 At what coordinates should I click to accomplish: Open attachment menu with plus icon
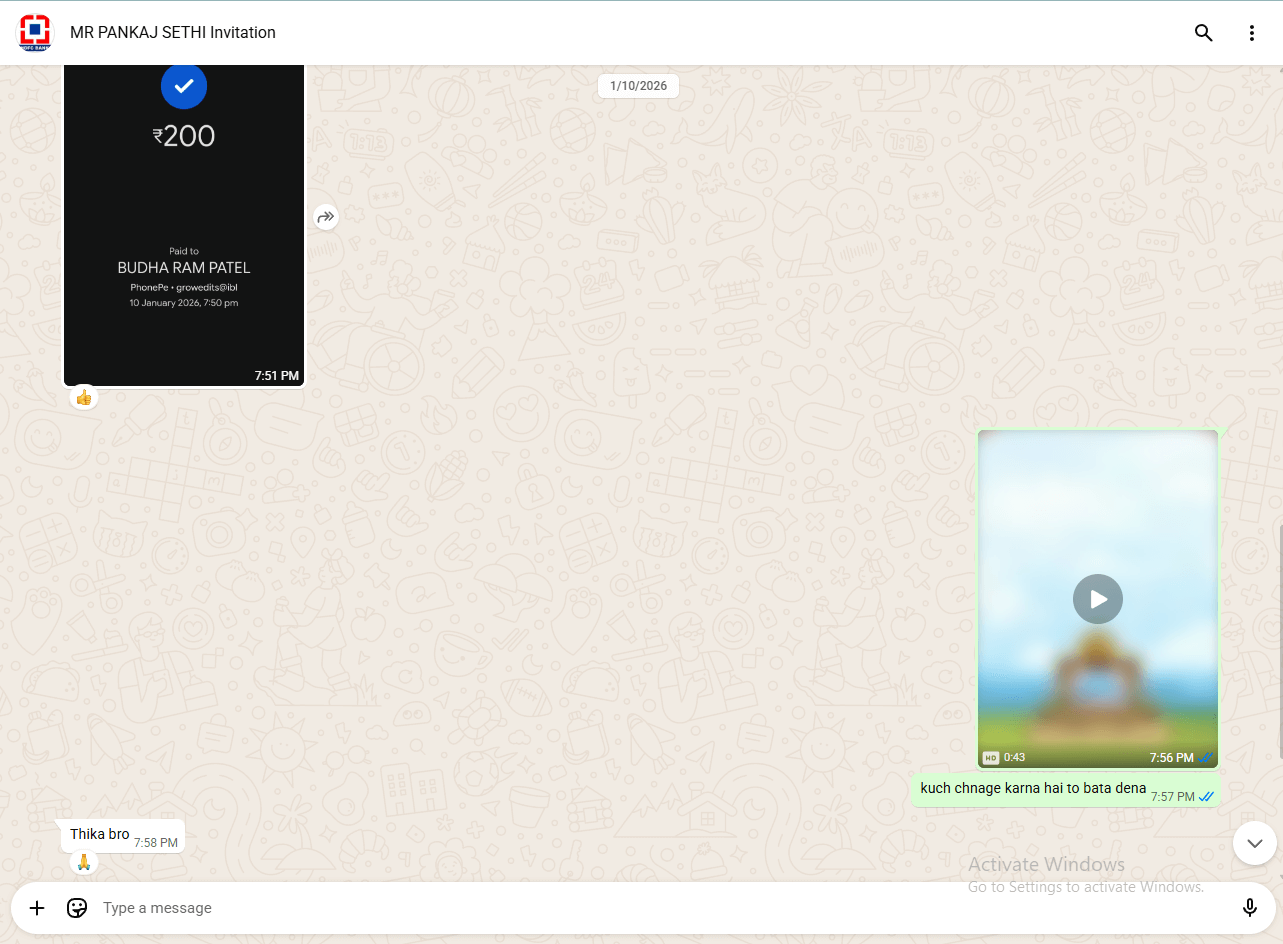point(37,908)
